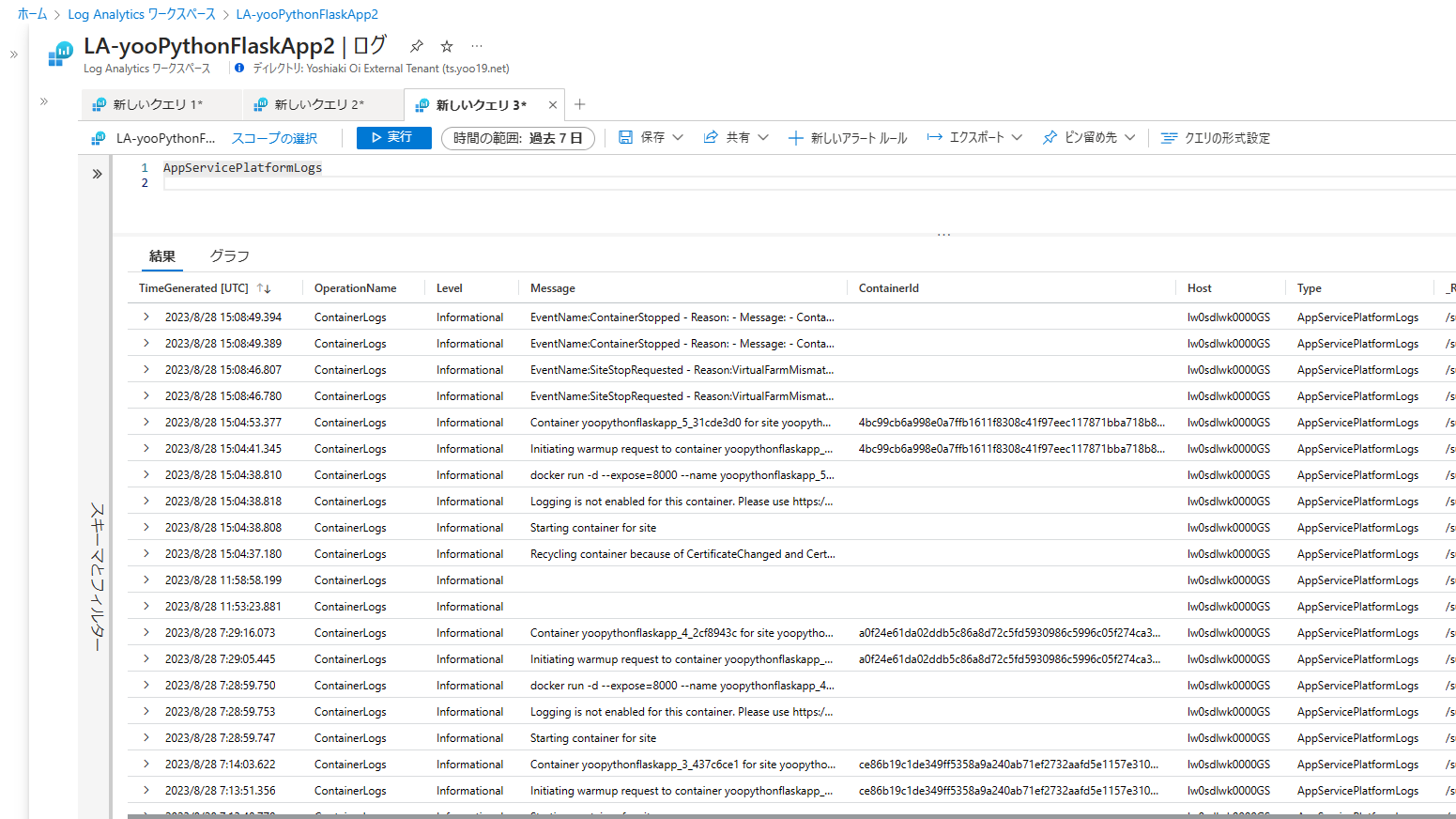The width and height of the screenshot is (1456, 819).
Task: Open a new query with the + icon
Action: point(580,104)
